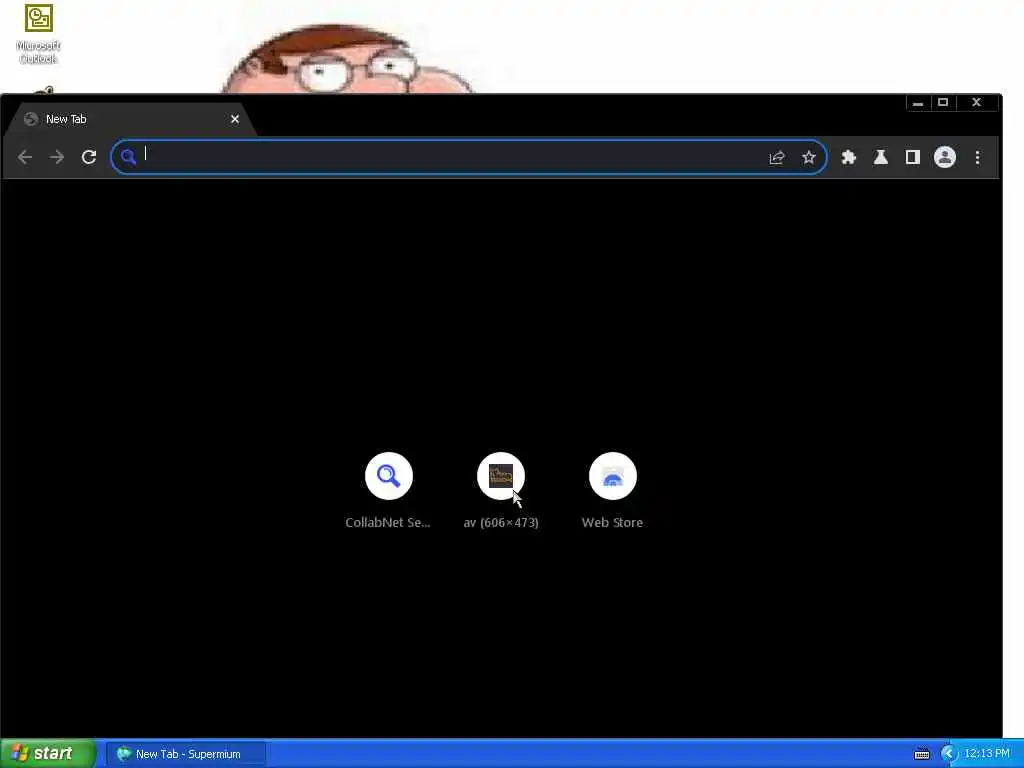Image resolution: width=1024 pixels, height=768 pixels.
Task: Go back using the browser back arrow
Action: pos(25,157)
